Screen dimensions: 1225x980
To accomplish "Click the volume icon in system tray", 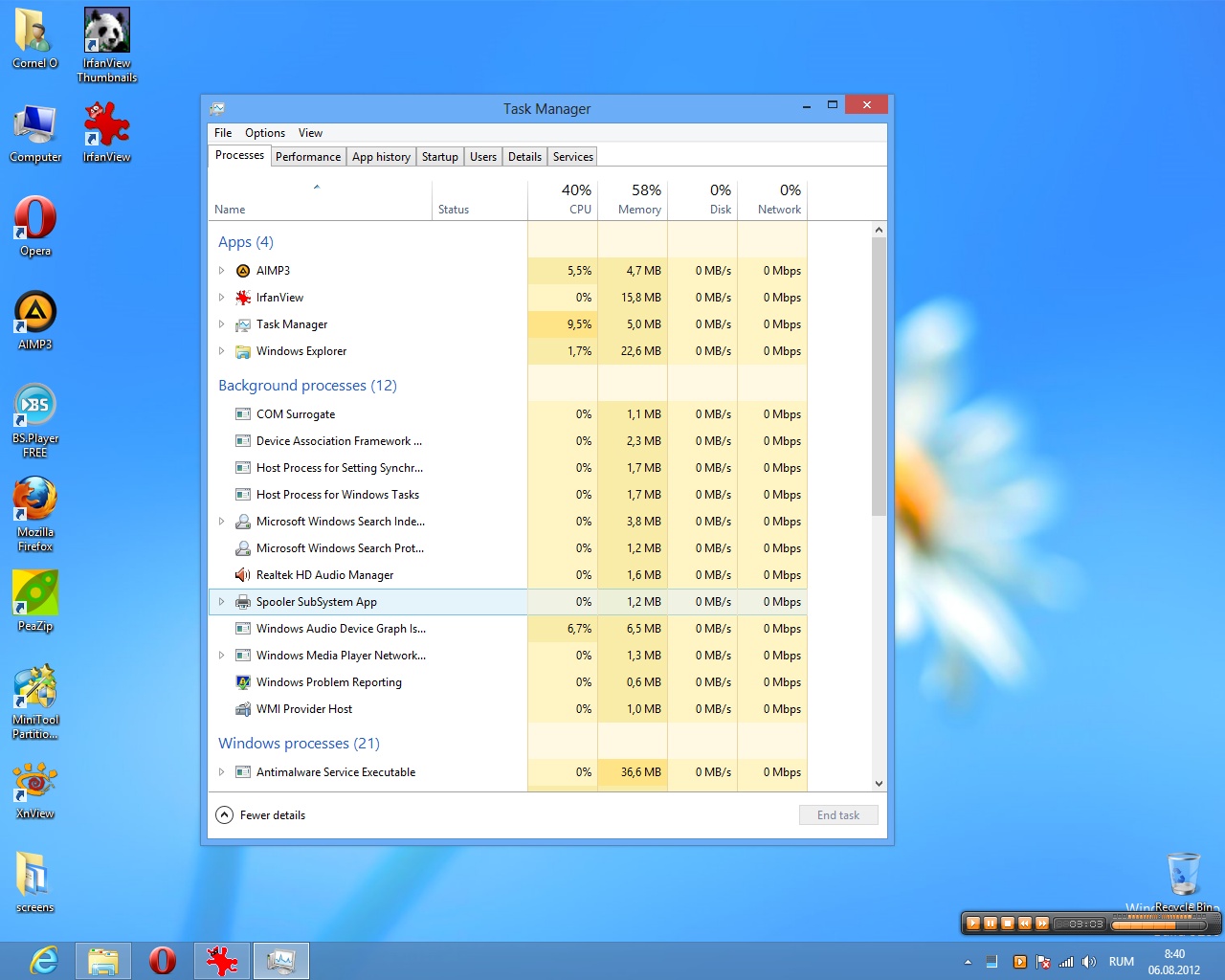I will [x=1089, y=962].
